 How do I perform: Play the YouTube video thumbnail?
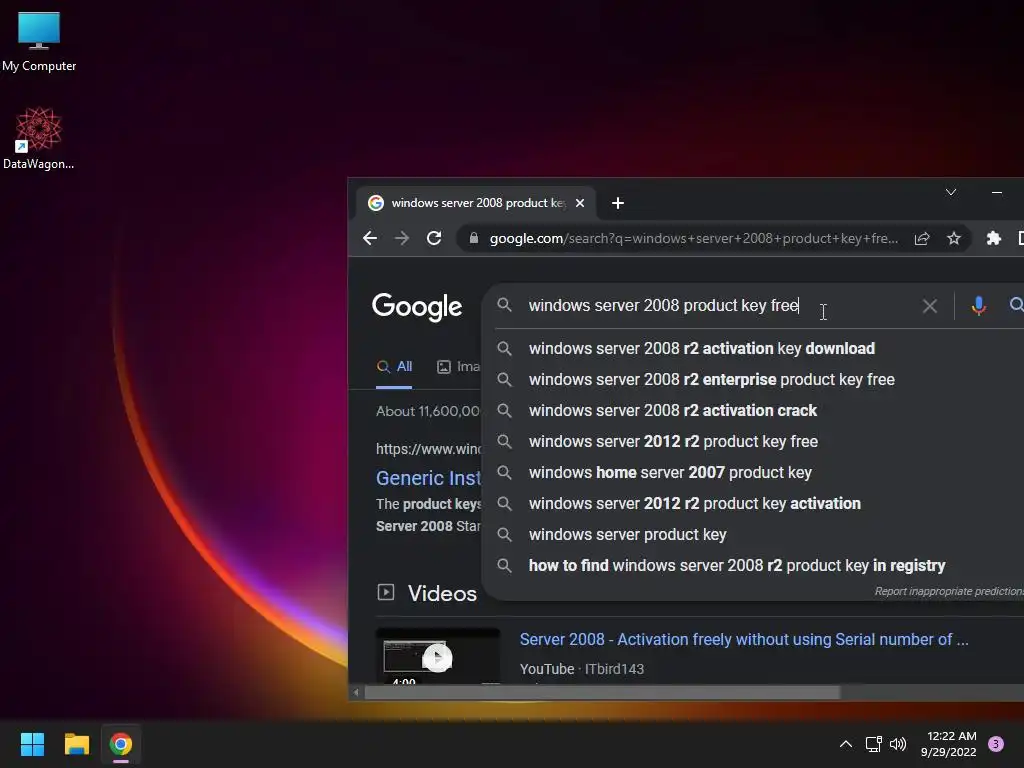(x=438, y=657)
